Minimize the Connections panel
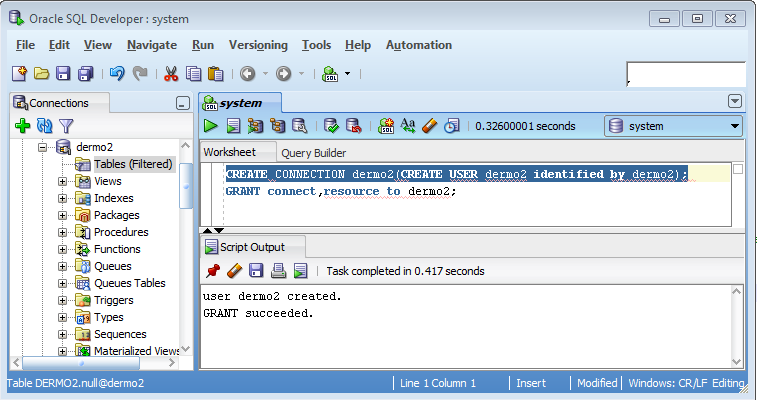The image size is (757, 400). pos(182,103)
